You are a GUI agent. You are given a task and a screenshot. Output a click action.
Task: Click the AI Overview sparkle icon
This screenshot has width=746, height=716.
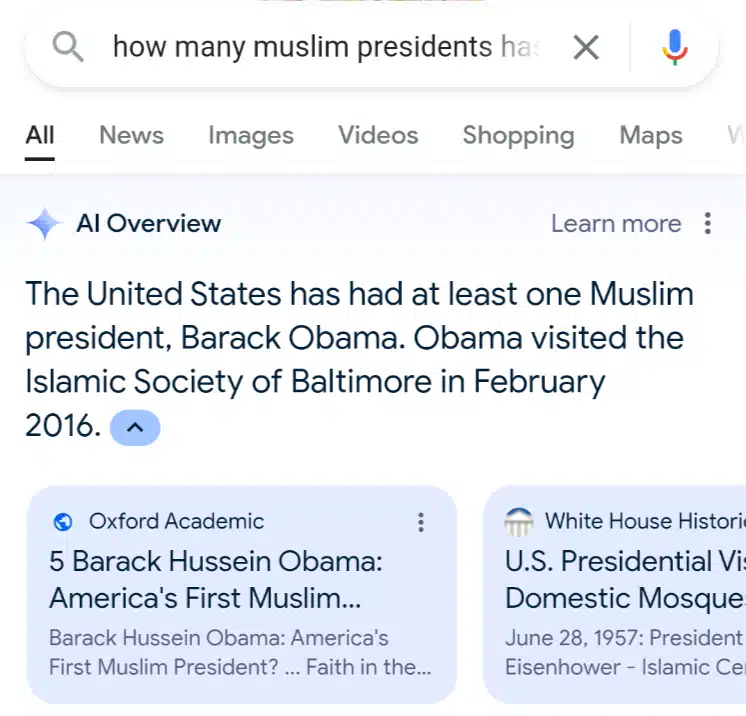click(45, 224)
